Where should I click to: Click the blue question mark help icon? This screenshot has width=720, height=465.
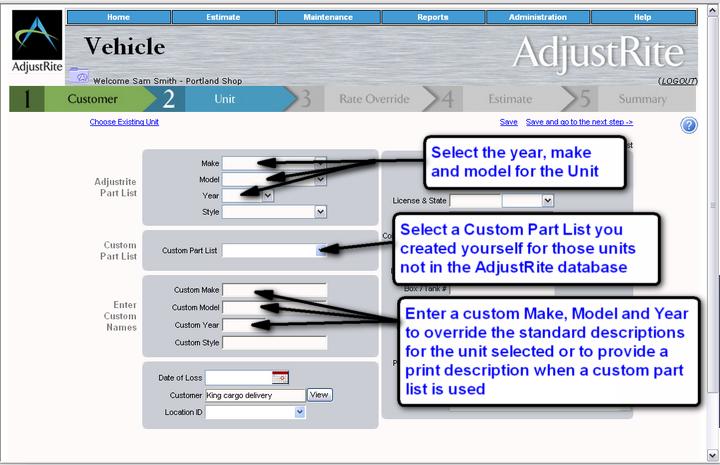click(x=689, y=125)
